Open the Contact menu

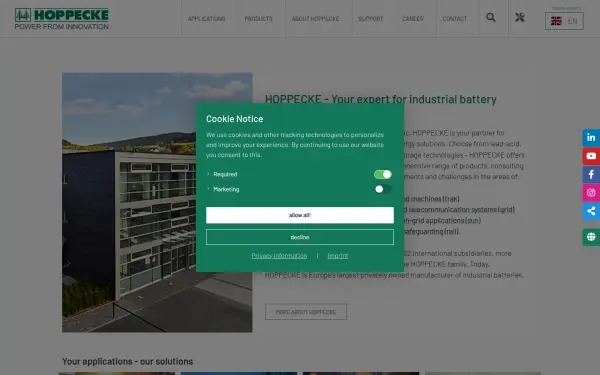coord(455,18)
